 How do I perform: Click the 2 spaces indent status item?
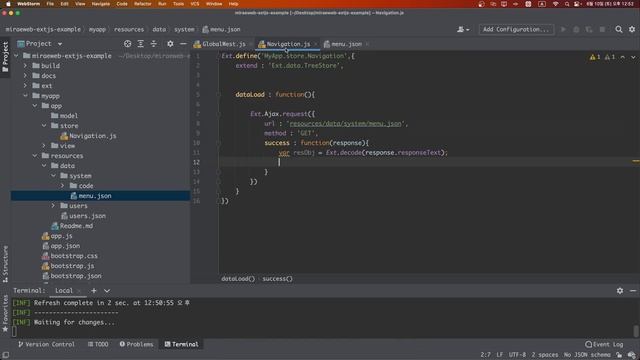coord(544,355)
